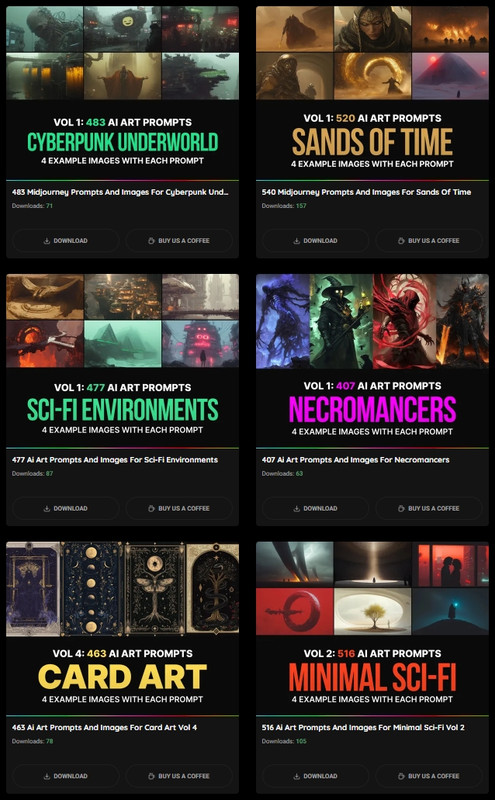Viewport: 495px width, 800px height.
Task: Click the download arrow icon on the Sci-Fi Environments card
Action: click(x=47, y=509)
